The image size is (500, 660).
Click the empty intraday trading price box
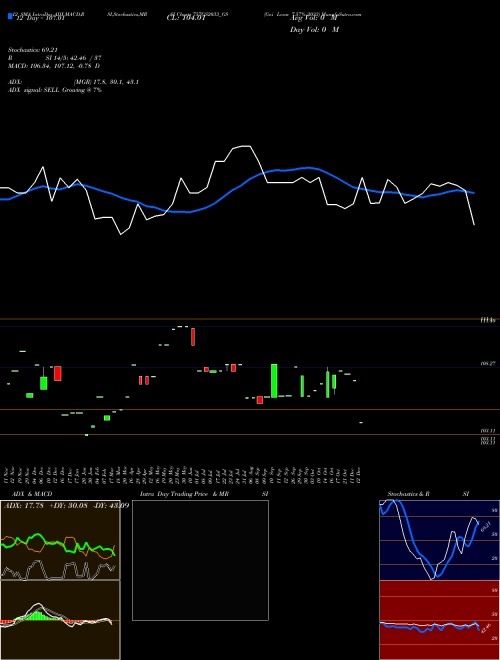pyautogui.click(x=200, y=560)
